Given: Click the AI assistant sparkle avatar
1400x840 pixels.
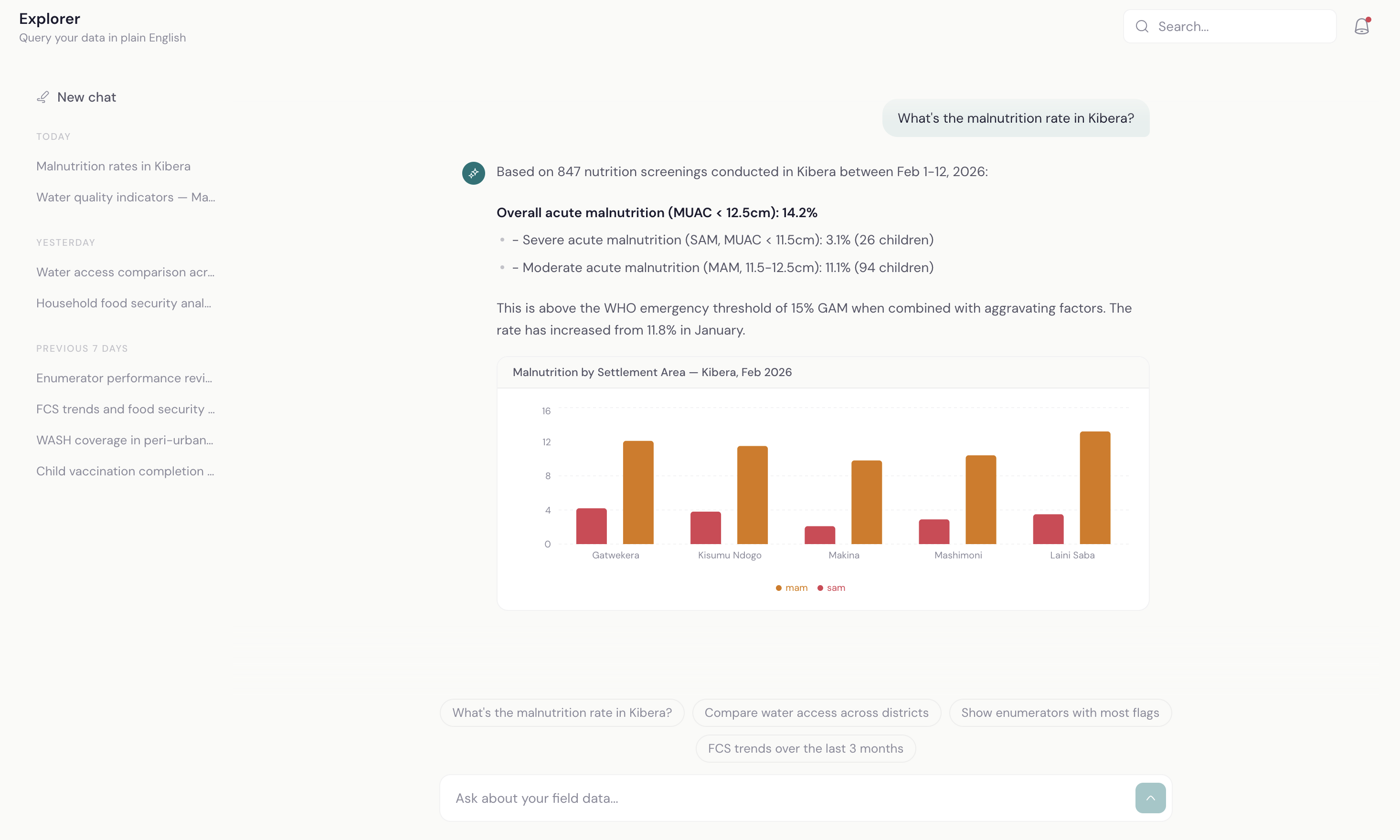Looking at the screenshot, I should click(474, 173).
